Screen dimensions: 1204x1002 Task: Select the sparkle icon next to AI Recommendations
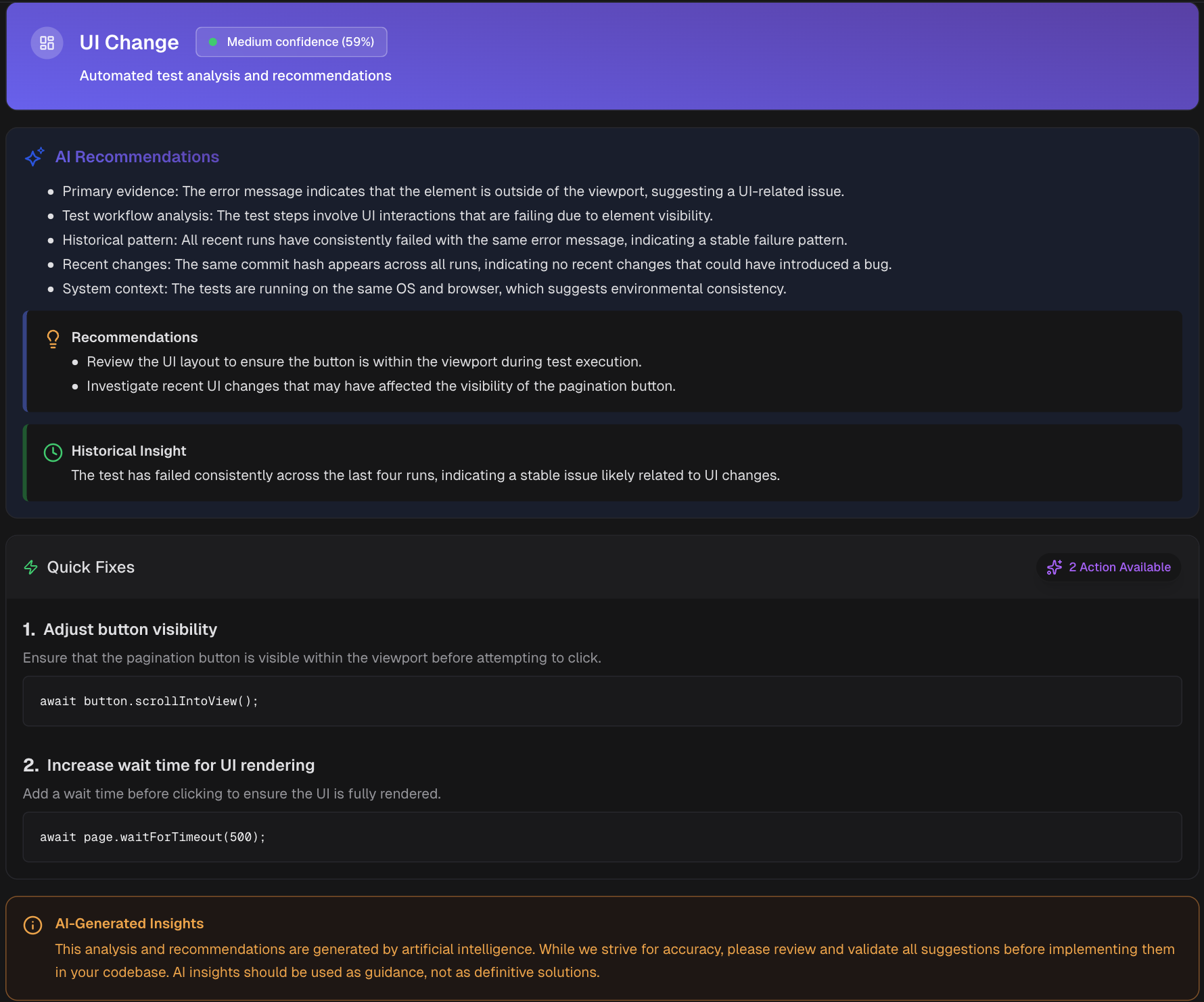[x=33, y=157]
